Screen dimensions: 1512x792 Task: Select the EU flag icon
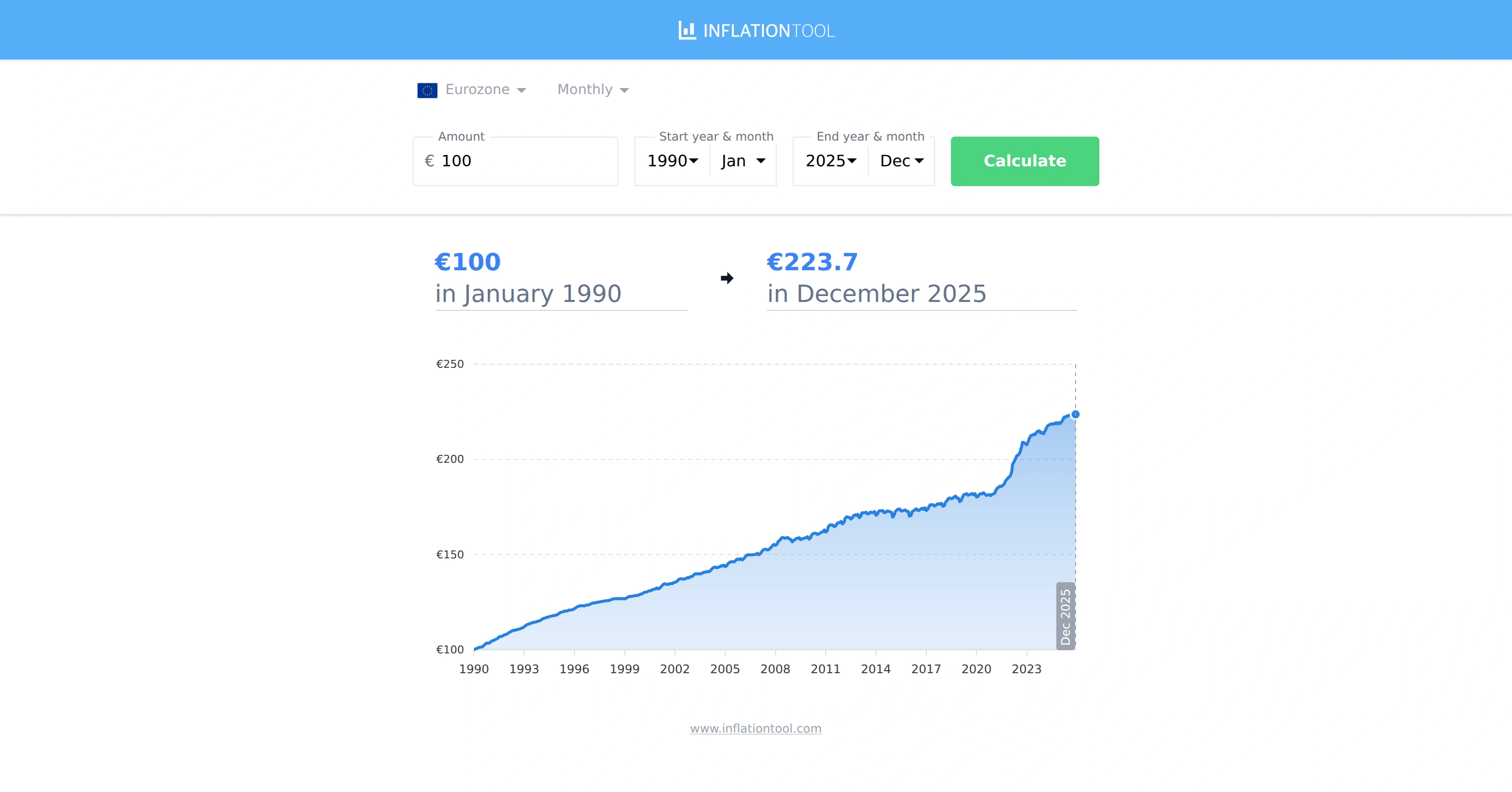(x=427, y=89)
